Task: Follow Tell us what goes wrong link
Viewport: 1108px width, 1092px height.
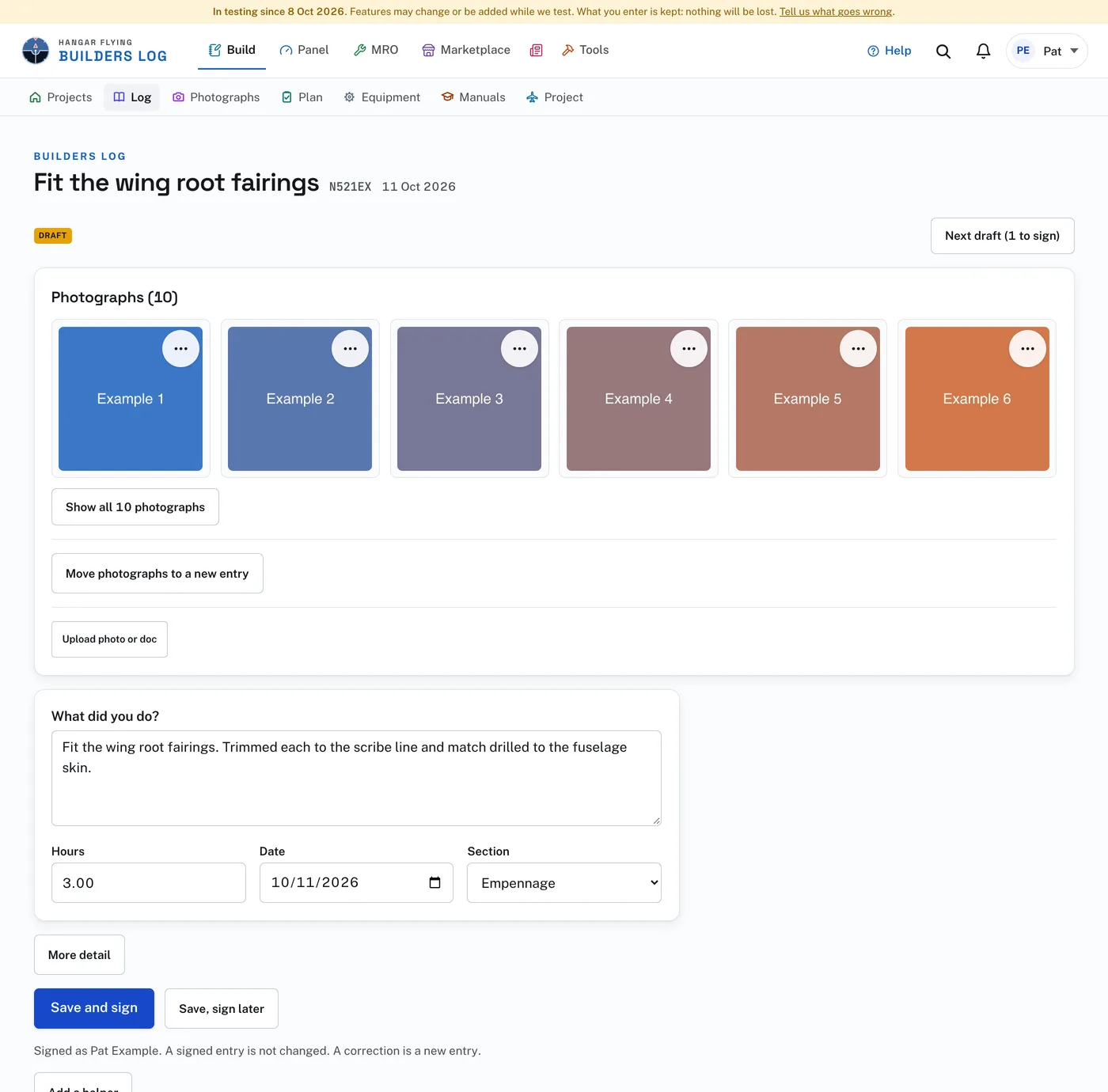Action: [x=836, y=12]
